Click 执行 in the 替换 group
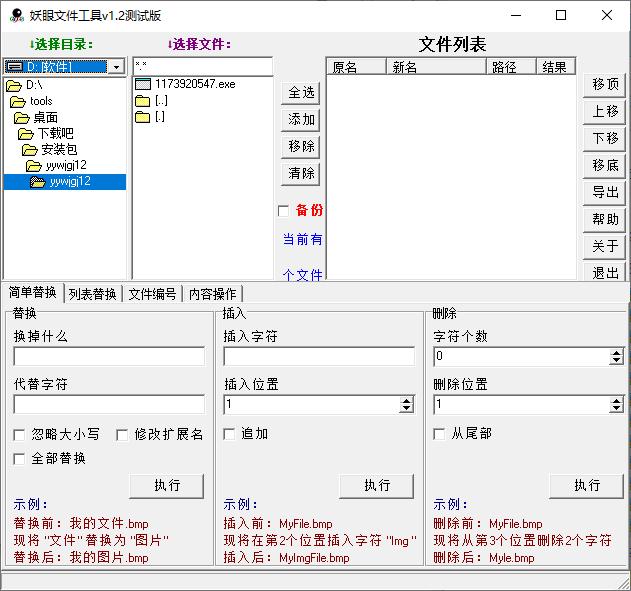The image size is (631, 591). [x=167, y=486]
